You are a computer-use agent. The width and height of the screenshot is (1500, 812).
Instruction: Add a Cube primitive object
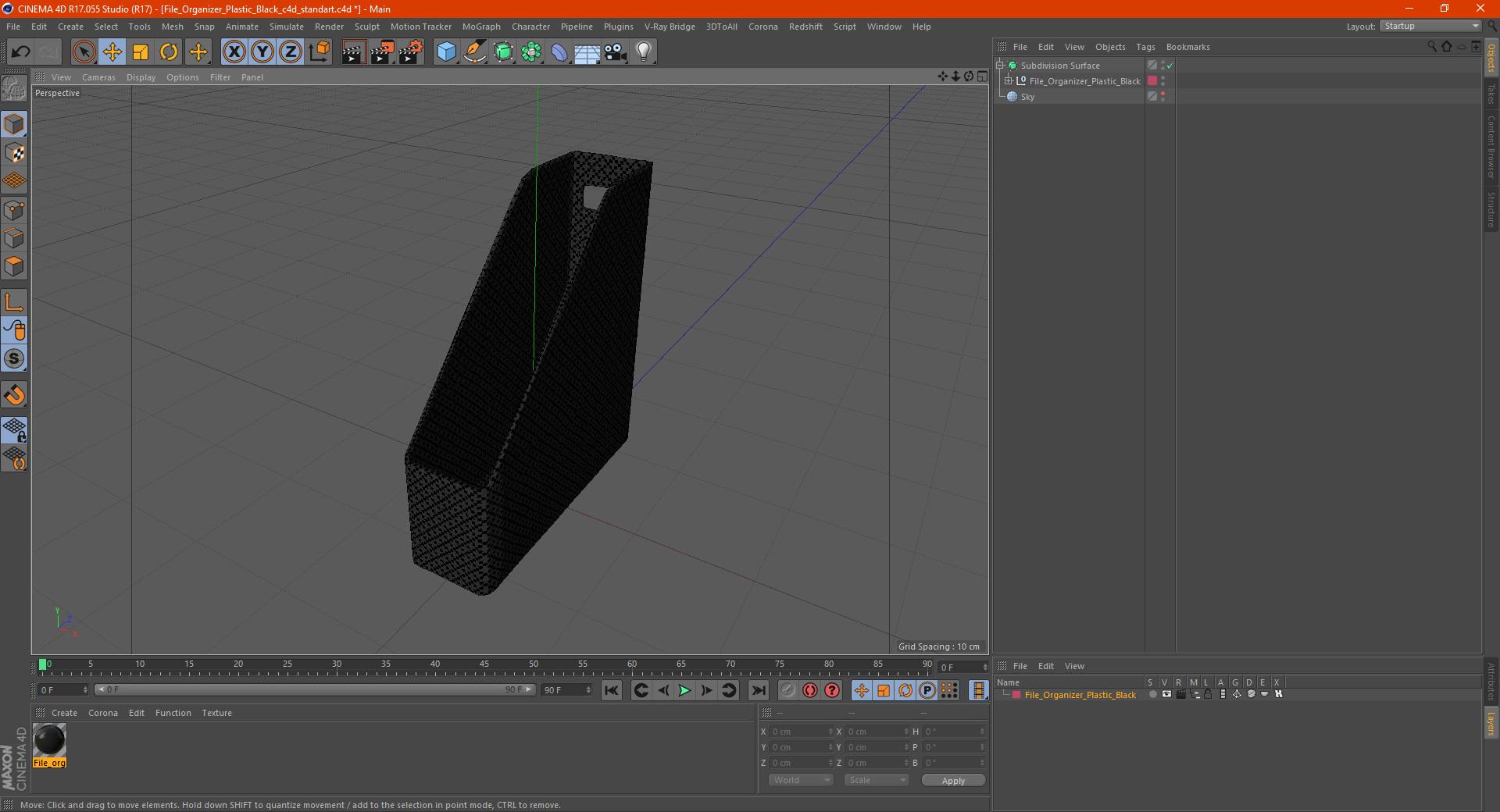pos(447,52)
